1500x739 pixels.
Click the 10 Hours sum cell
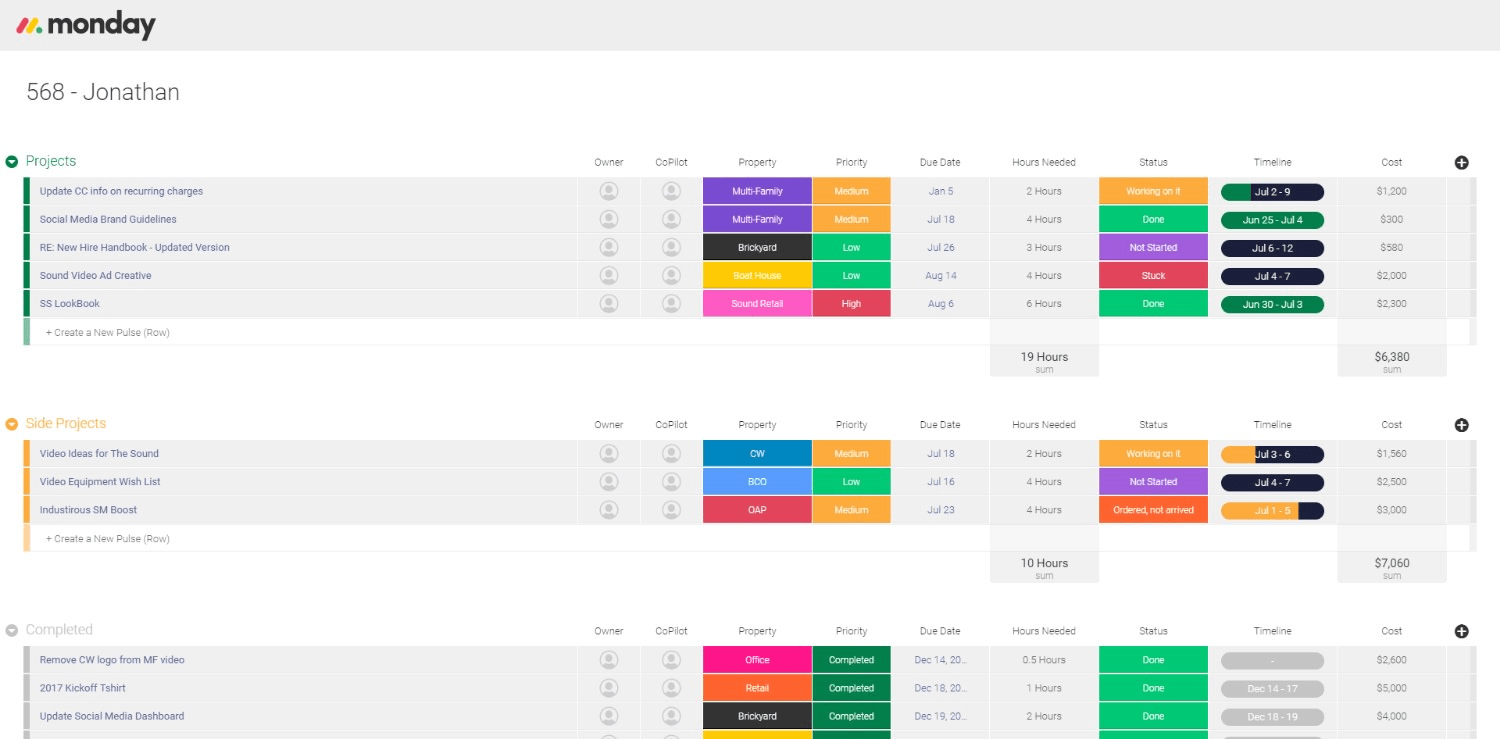[1044, 568]
